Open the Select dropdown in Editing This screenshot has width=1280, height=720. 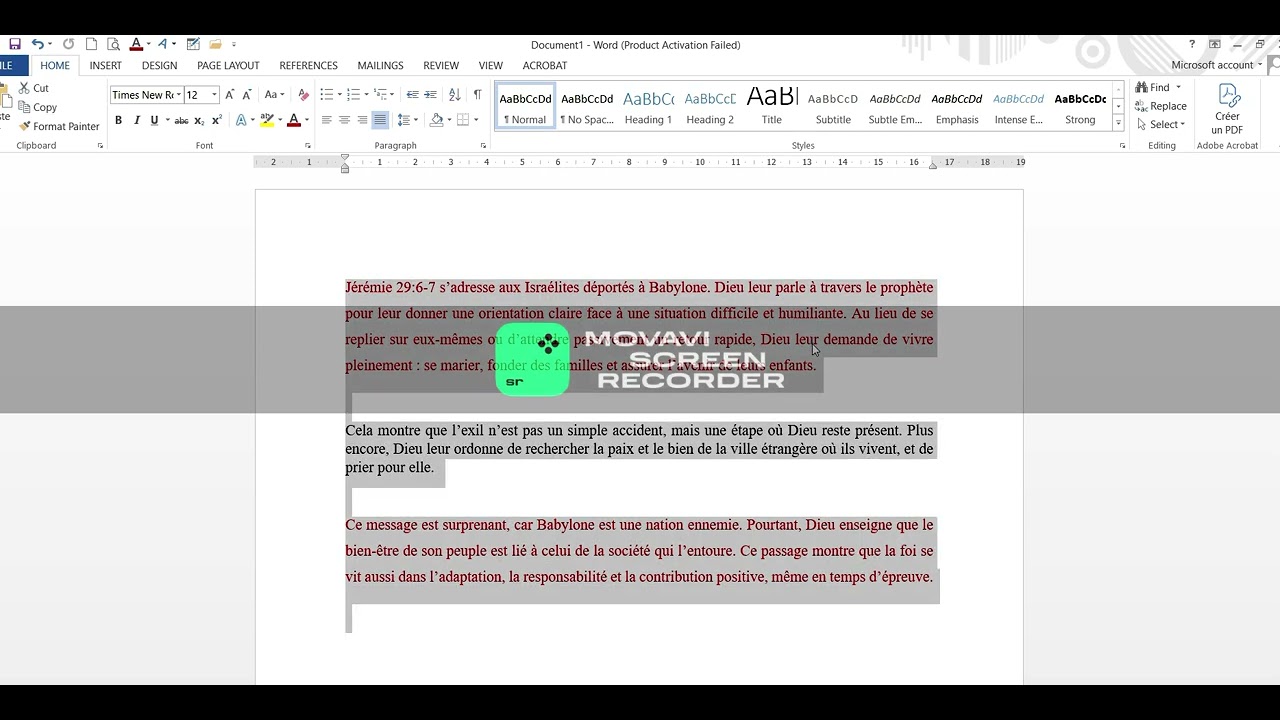(1161, 125)
